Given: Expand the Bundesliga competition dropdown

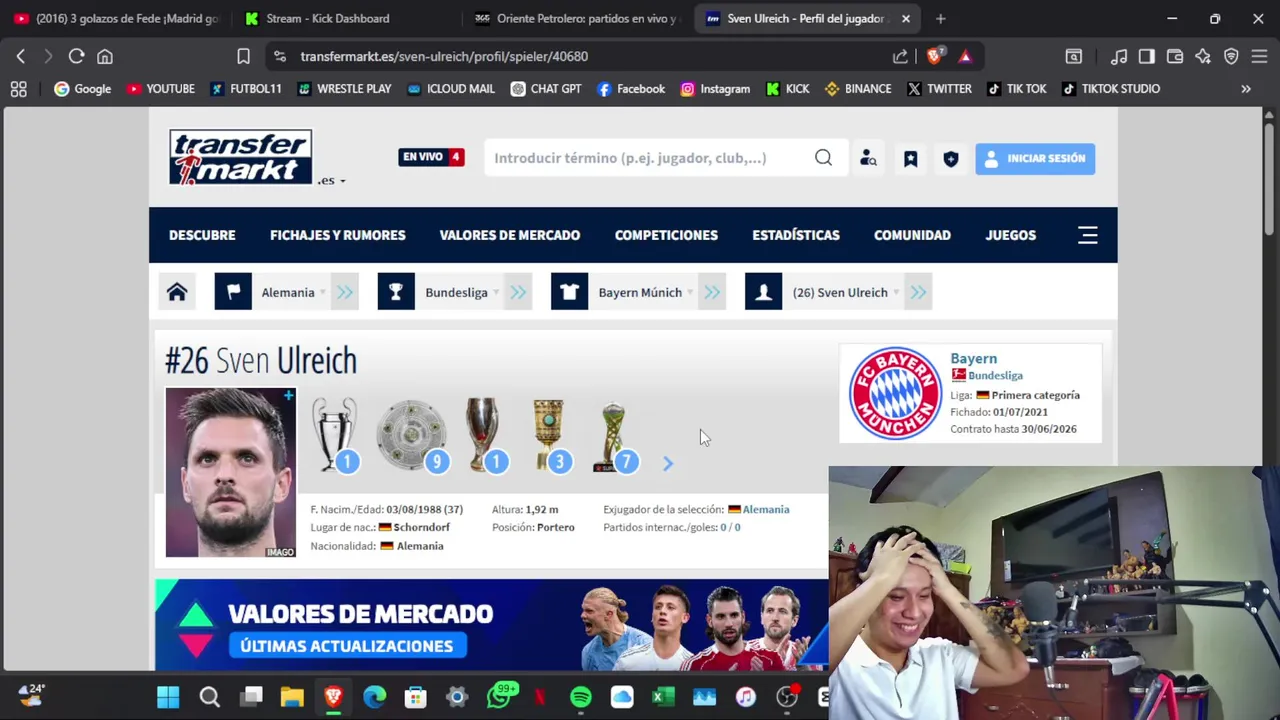Looking at the screenshot, I should pos(460,292).
